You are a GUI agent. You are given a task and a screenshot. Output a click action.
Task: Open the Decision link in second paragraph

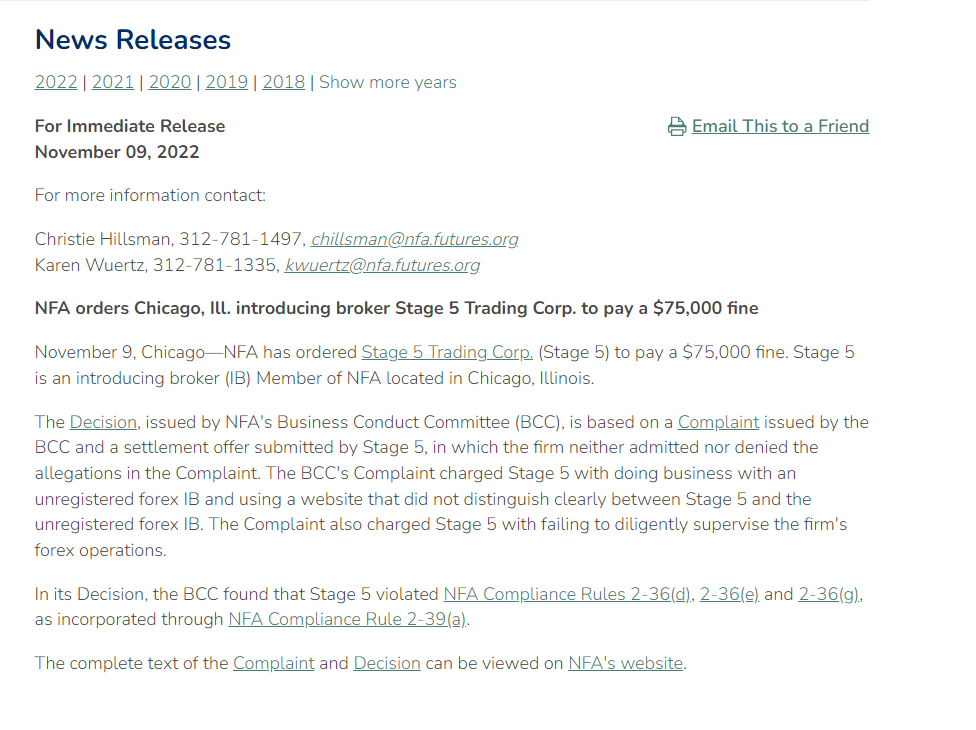(103, 422)
